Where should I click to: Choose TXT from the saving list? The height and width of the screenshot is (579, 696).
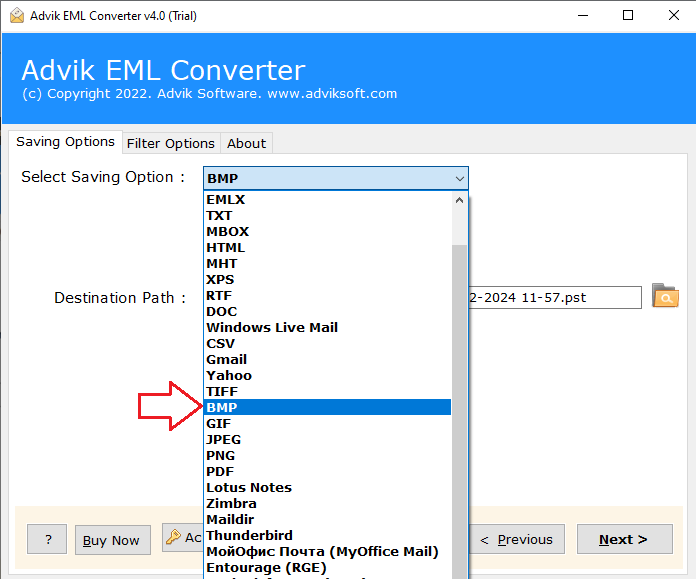327,215
